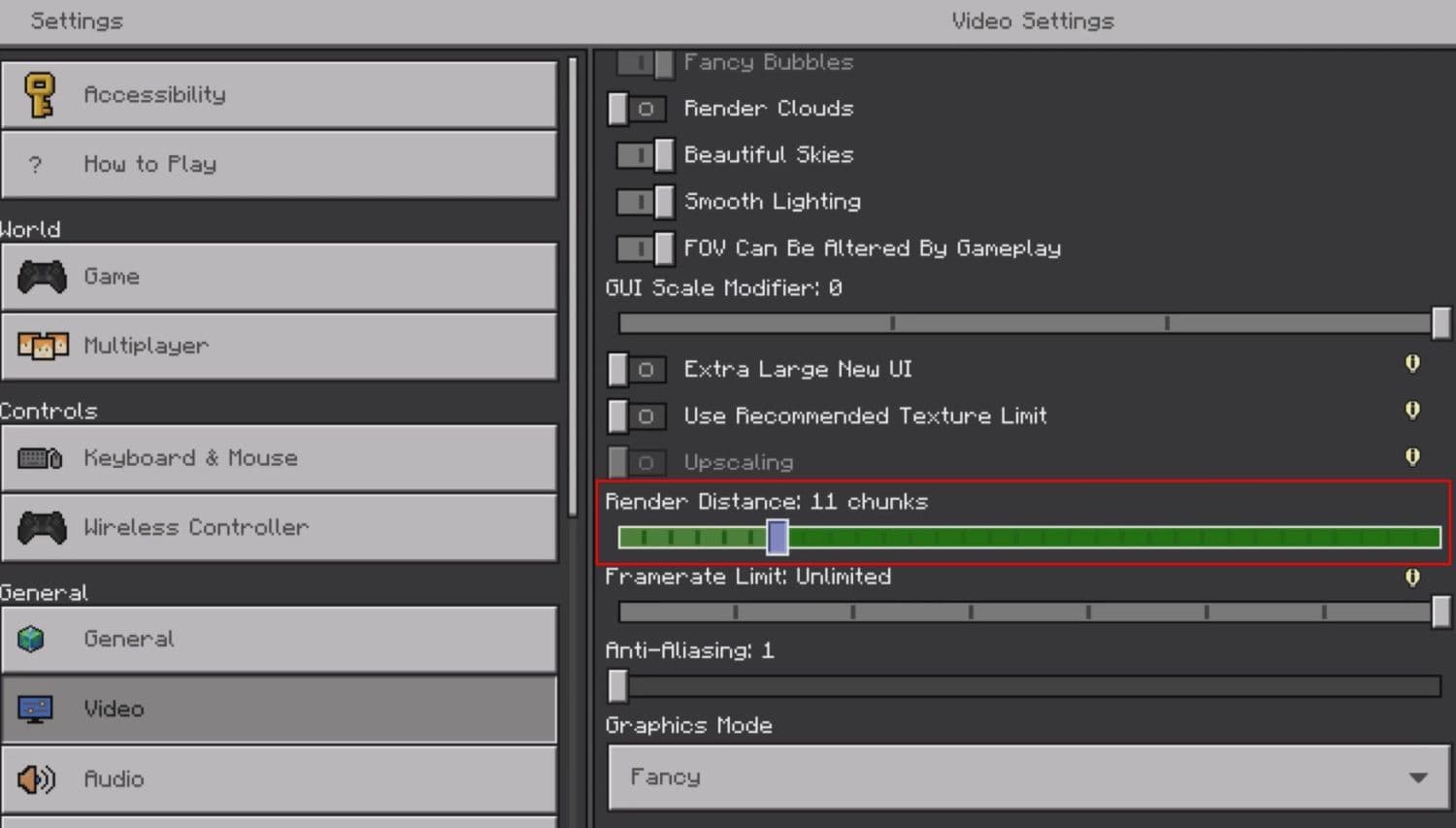The image size is (1456, 828).
Task: Click the Accessibility key icon
Action: click(x=40, y=95)
